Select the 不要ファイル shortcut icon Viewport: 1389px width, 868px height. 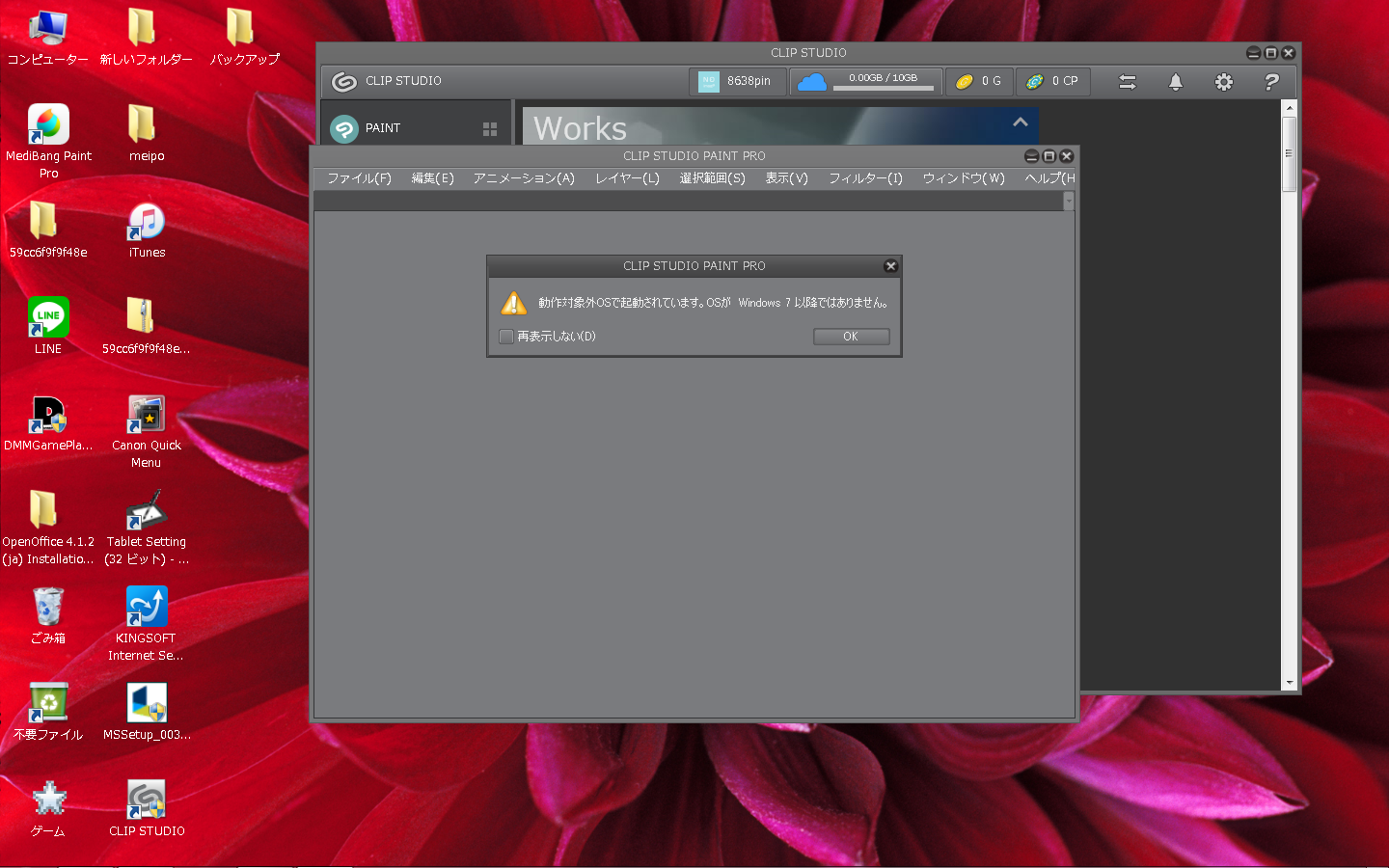coord(48,712)
